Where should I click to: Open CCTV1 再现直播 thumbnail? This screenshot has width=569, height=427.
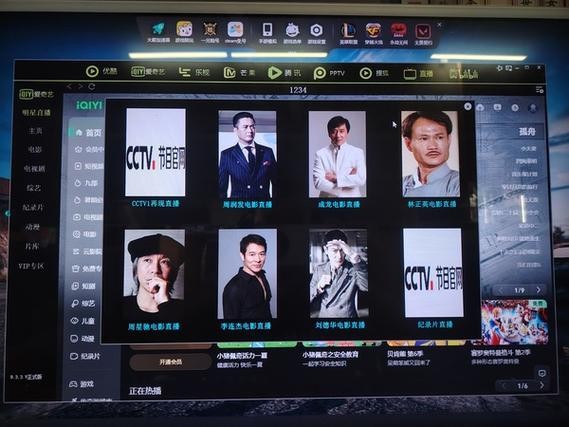(155, 152)
